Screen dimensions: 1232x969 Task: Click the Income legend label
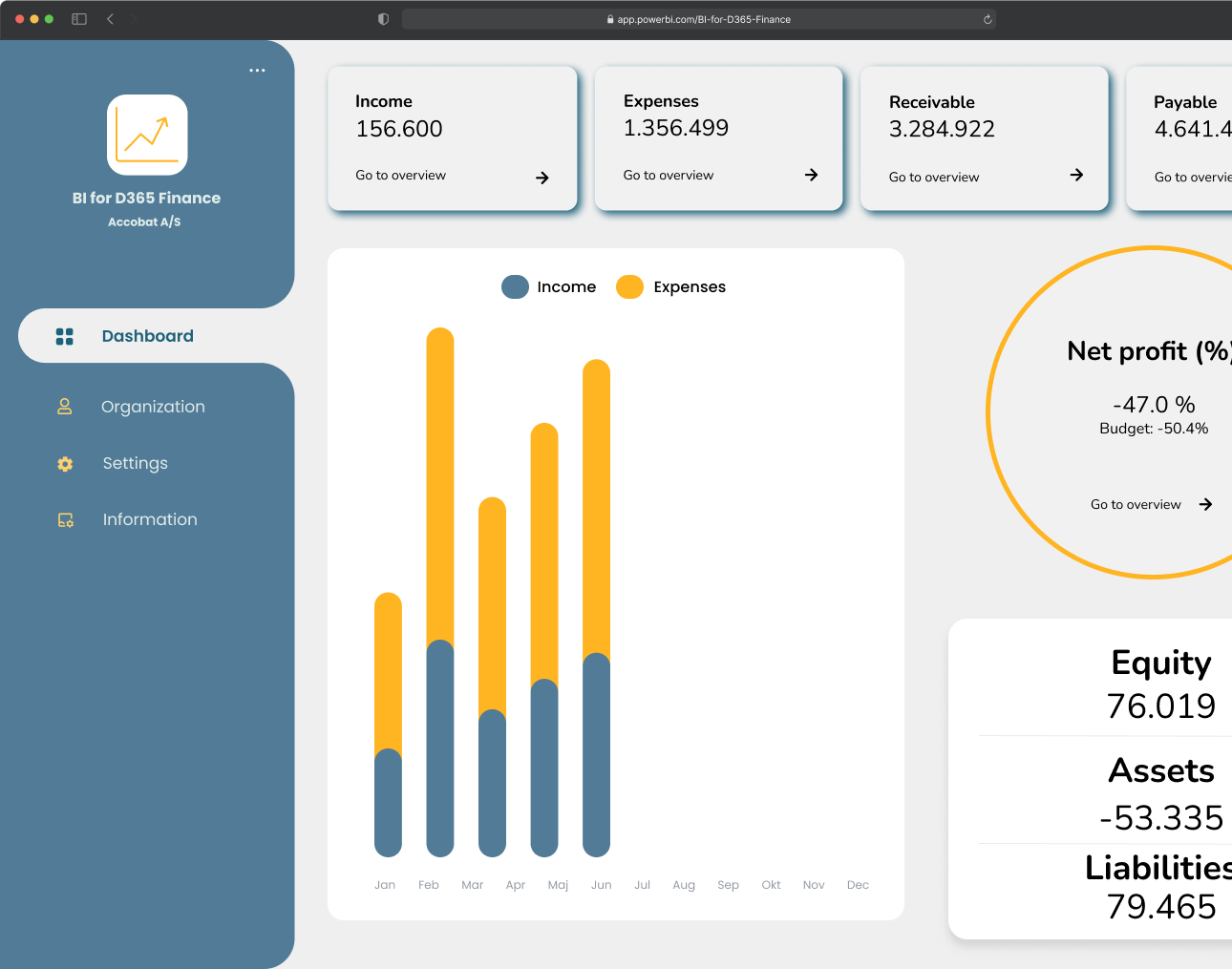(x=566, y=286)
